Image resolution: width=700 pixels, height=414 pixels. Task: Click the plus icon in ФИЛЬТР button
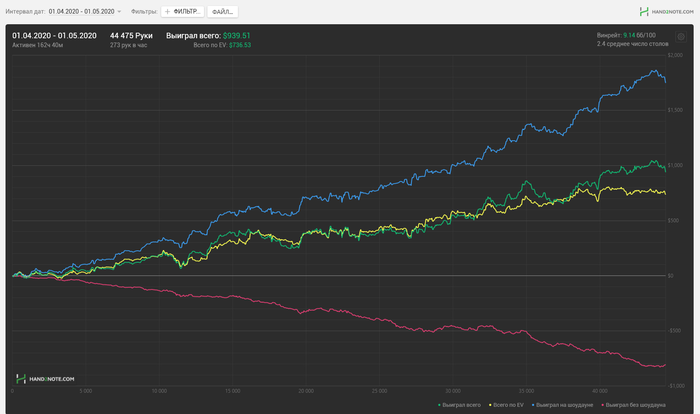click(x=167, y=12)
